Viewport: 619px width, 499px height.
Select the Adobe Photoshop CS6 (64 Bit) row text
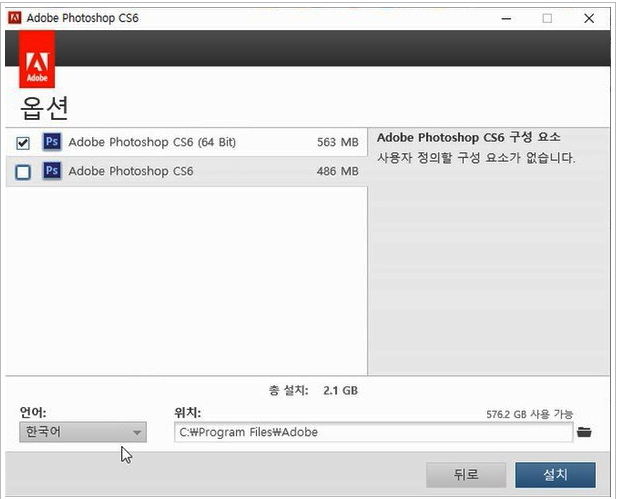point(152,142)
